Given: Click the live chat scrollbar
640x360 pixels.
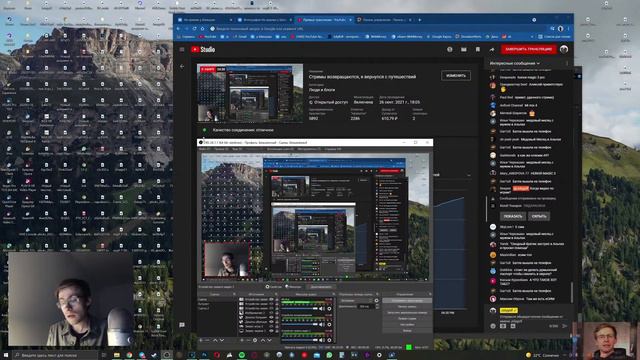Looking at the screenshot, I should click(x=571, y=292).
